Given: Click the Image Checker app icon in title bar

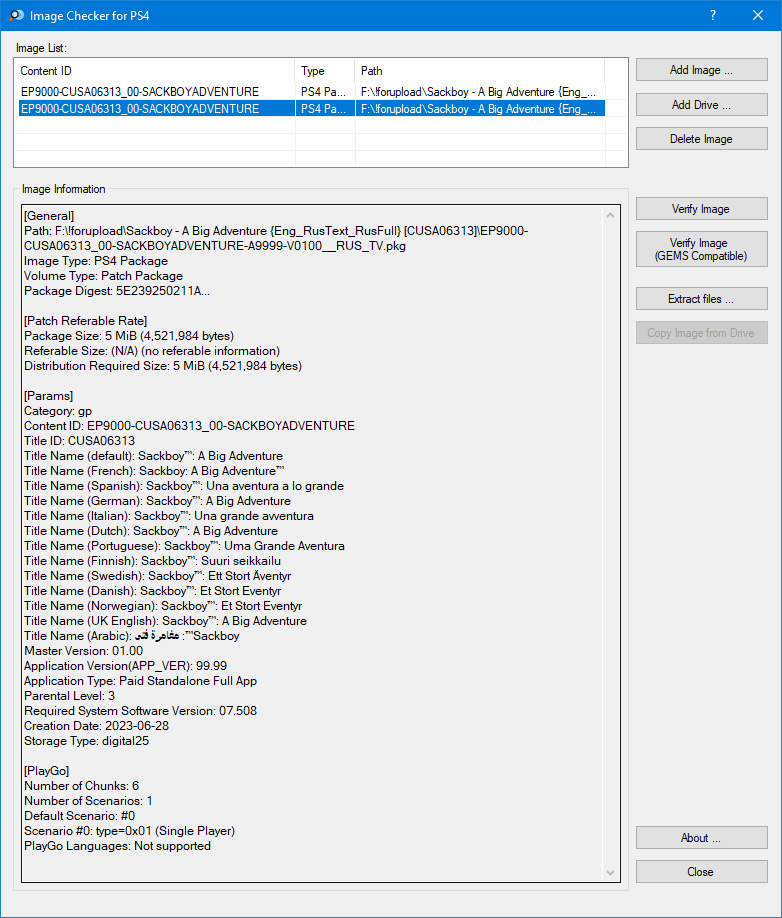Looking at the screenshot, I should (x=16, y=15).
